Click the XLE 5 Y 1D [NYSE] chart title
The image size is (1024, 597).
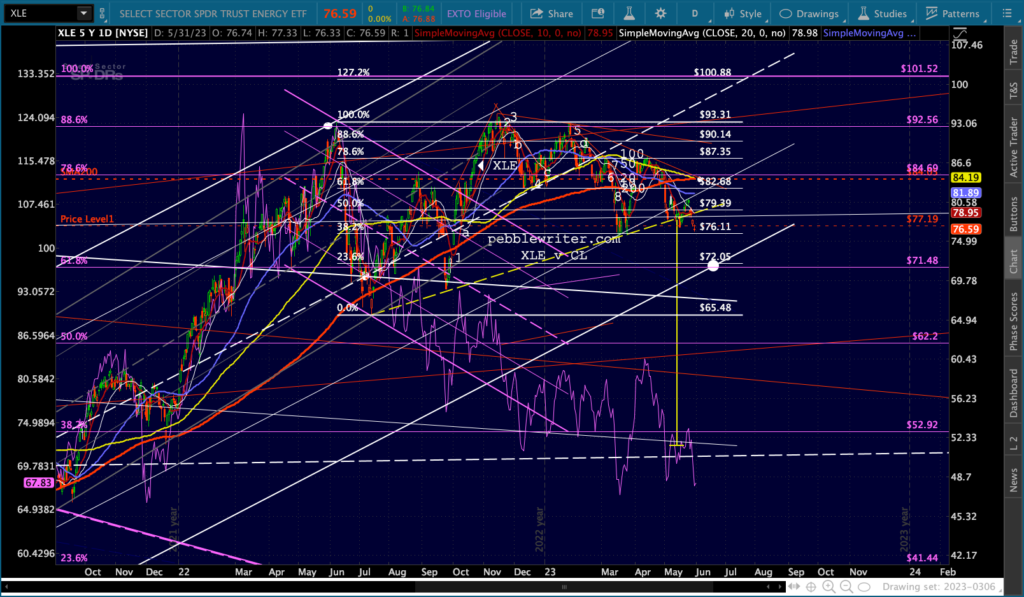point(103,33)
